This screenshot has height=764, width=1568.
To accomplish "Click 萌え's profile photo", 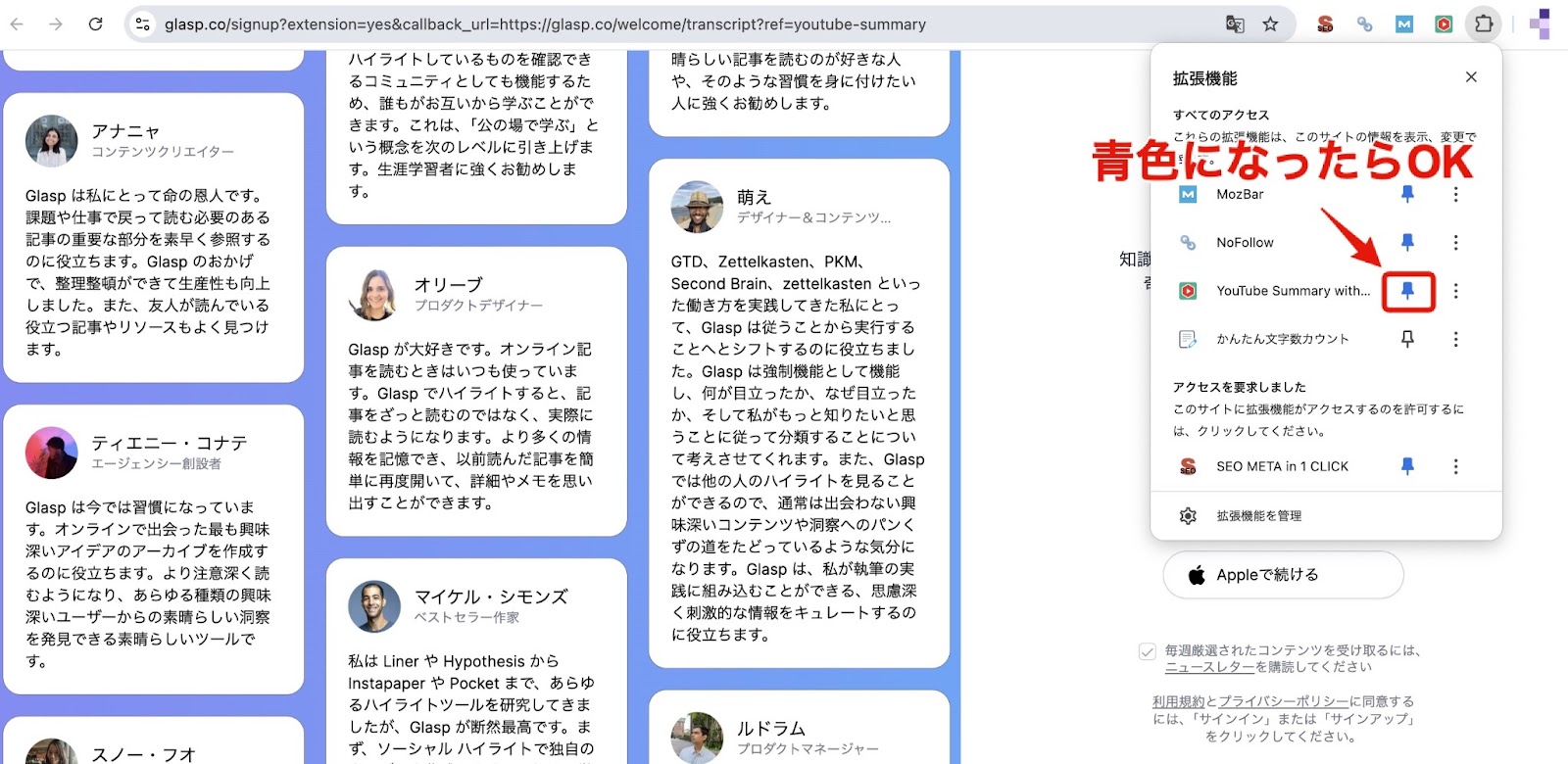I will [697, 206].
